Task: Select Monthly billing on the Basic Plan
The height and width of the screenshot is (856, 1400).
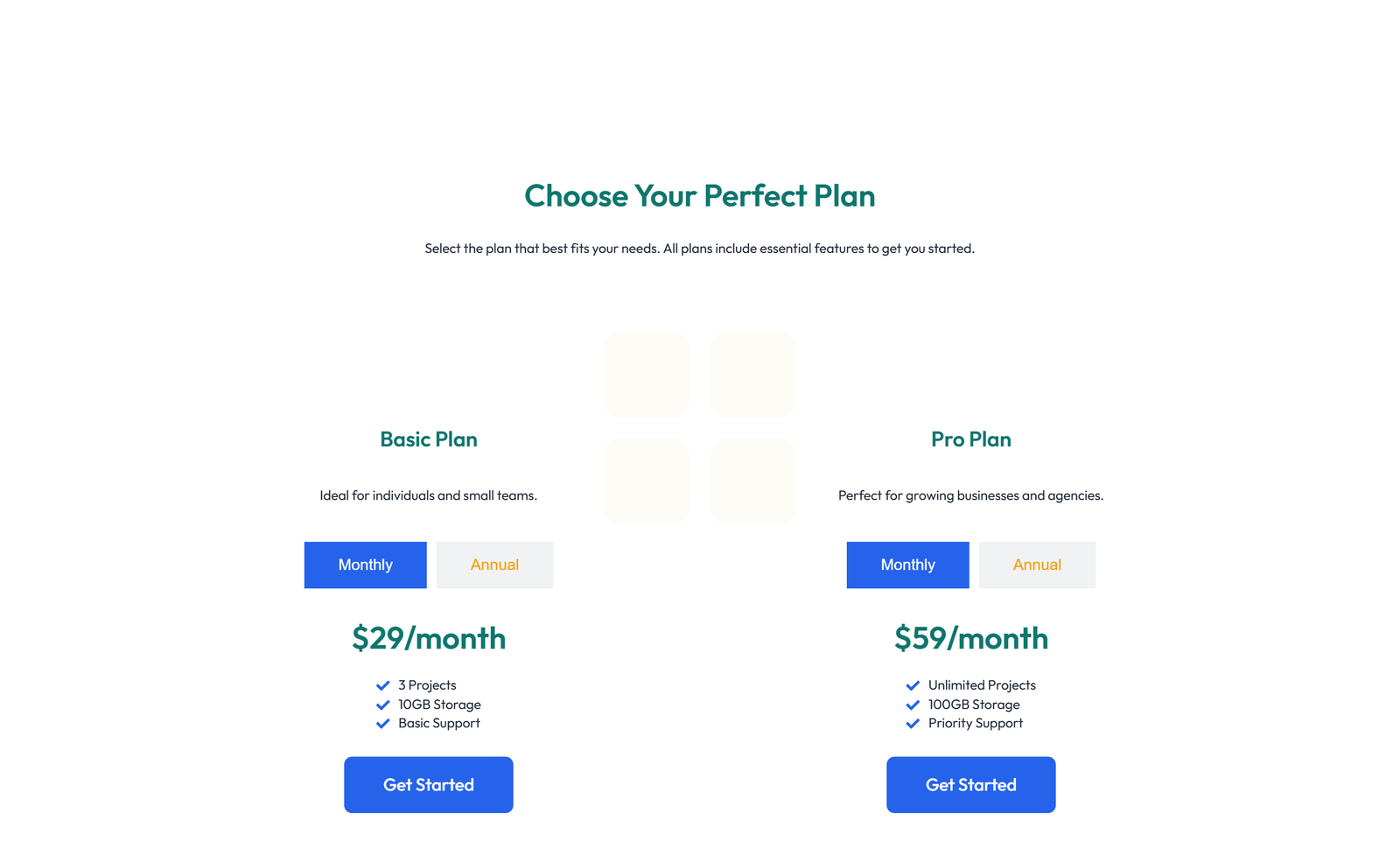Action: click(x=365, y=565)
